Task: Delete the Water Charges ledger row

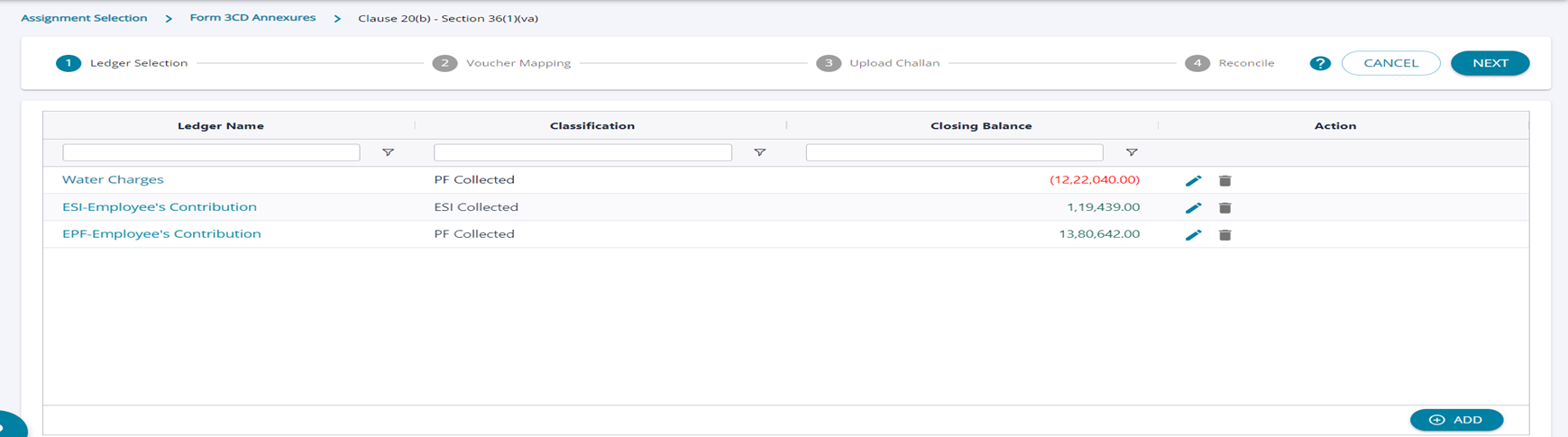Action: tap(1224, 181)
